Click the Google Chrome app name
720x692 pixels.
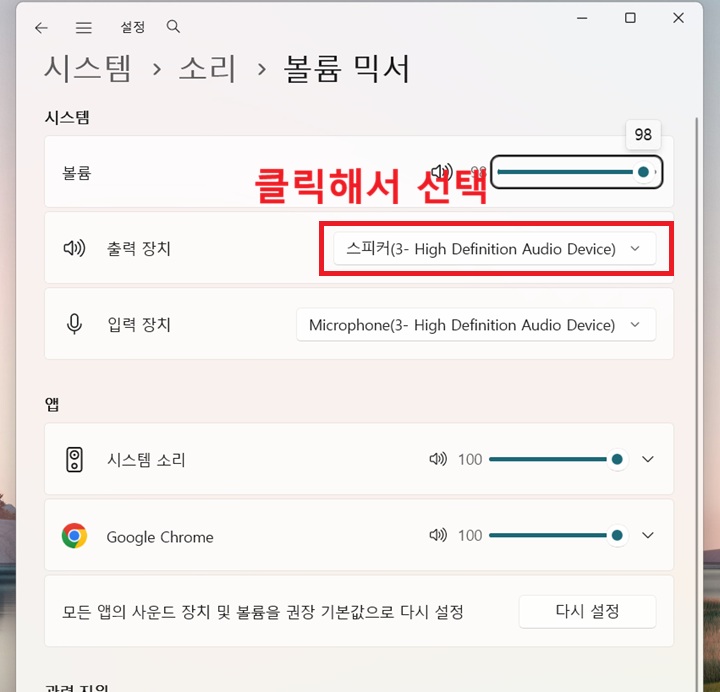[x=160, y=537]
